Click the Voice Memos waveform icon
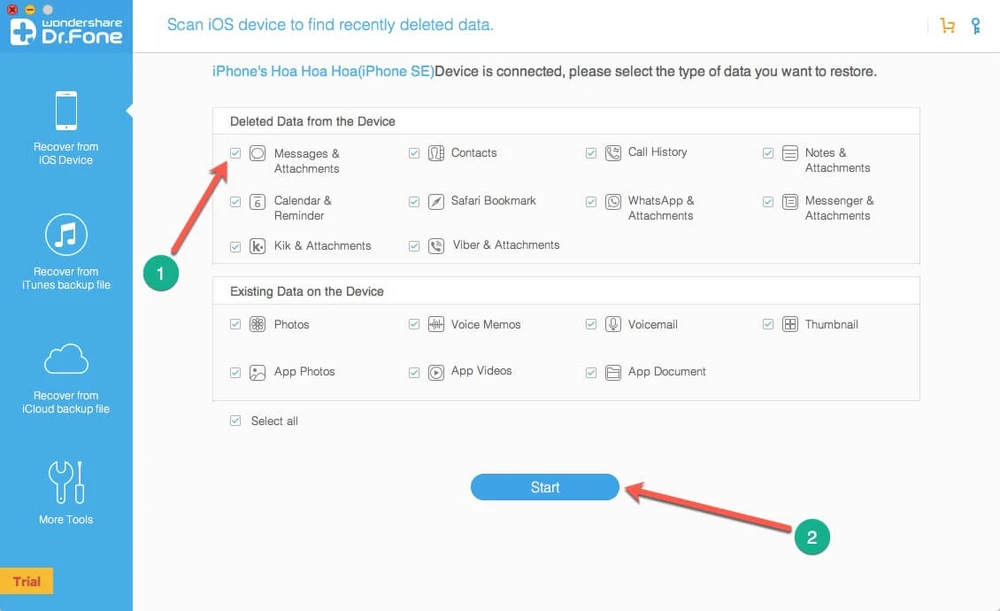The height and width of the screenshot is (611, 1000). (x=436, y=324)
